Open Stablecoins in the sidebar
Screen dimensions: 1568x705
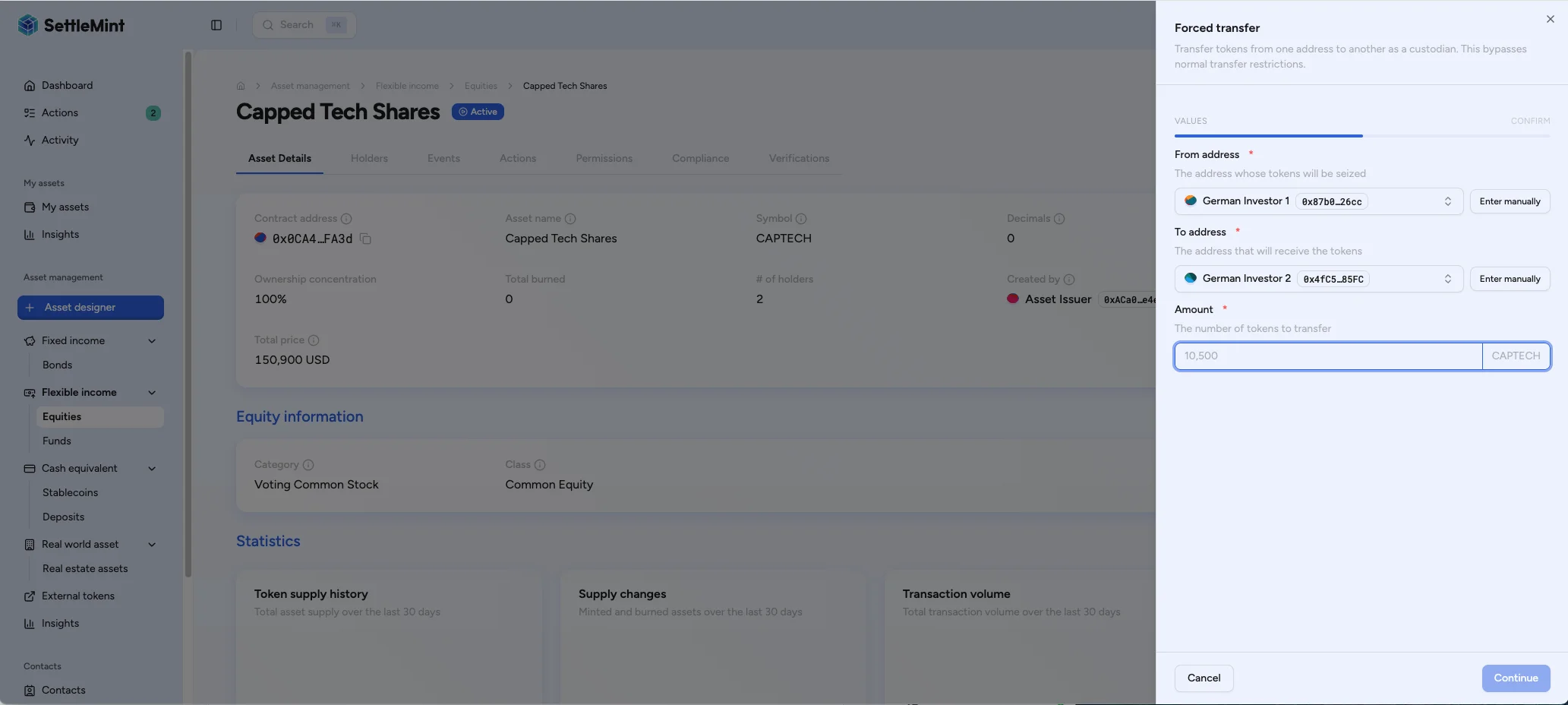(x=70, y=492)
